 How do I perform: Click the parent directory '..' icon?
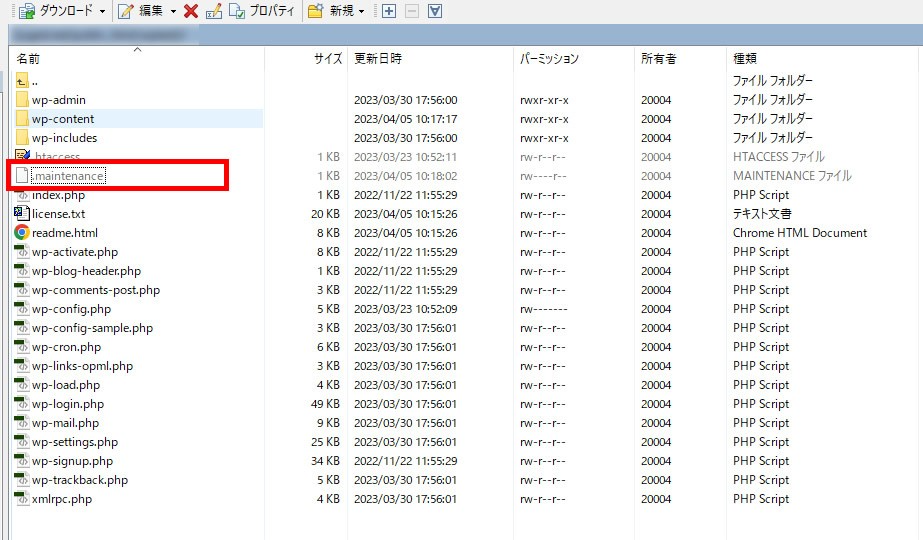[22, 81]
